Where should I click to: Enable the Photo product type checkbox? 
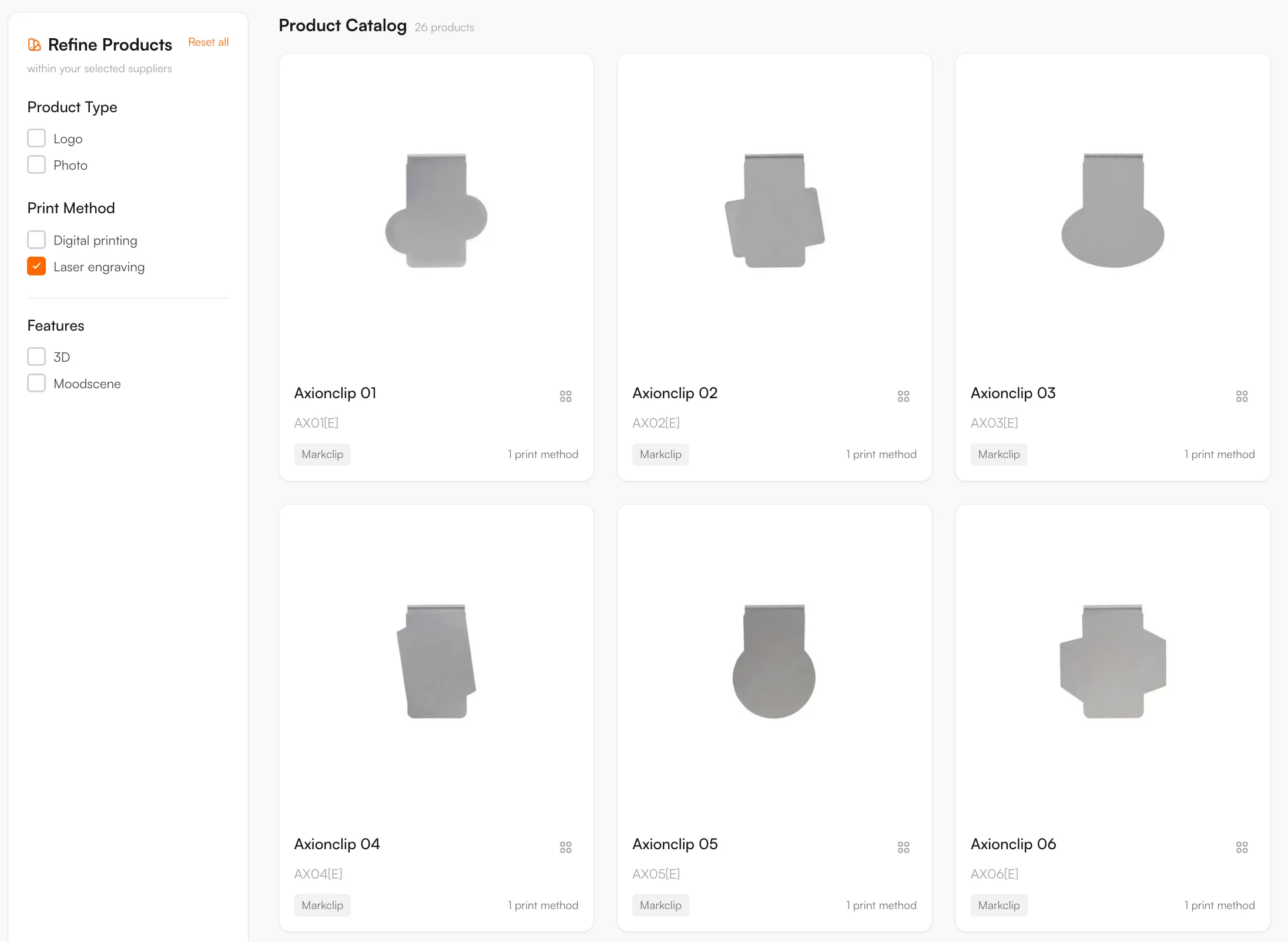click(x=36, y=165)
